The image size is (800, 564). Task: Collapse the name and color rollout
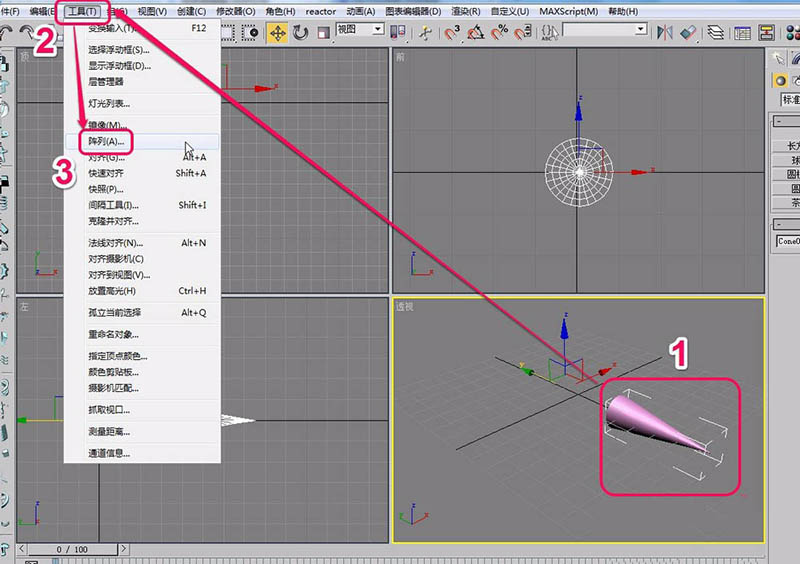778,223
